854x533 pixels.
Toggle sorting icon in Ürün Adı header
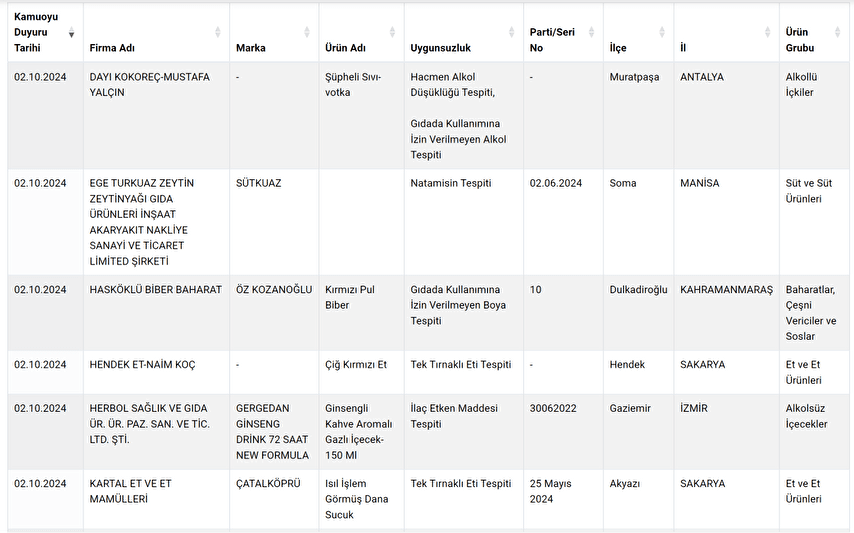(392, 33)
